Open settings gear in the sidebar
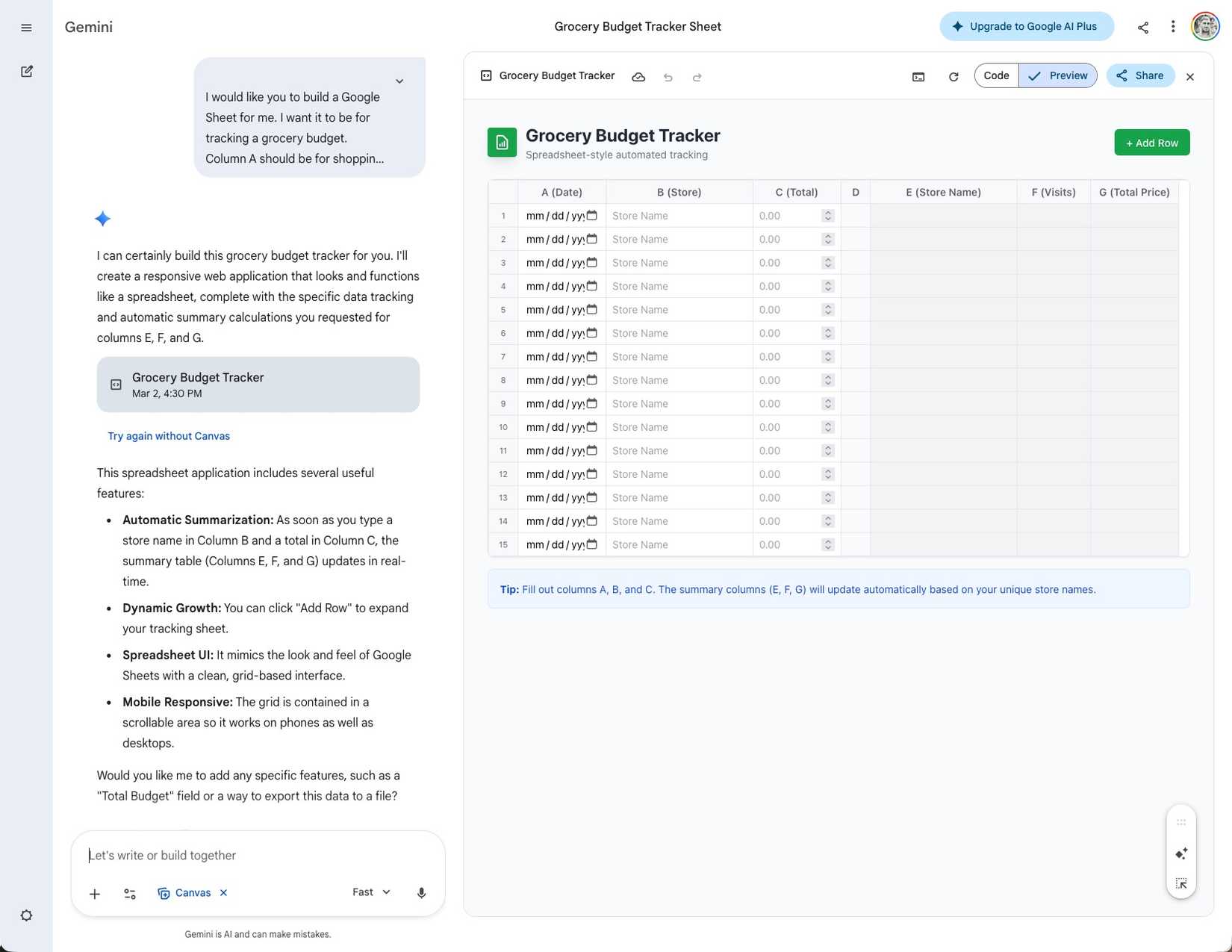 click(27, 915)
